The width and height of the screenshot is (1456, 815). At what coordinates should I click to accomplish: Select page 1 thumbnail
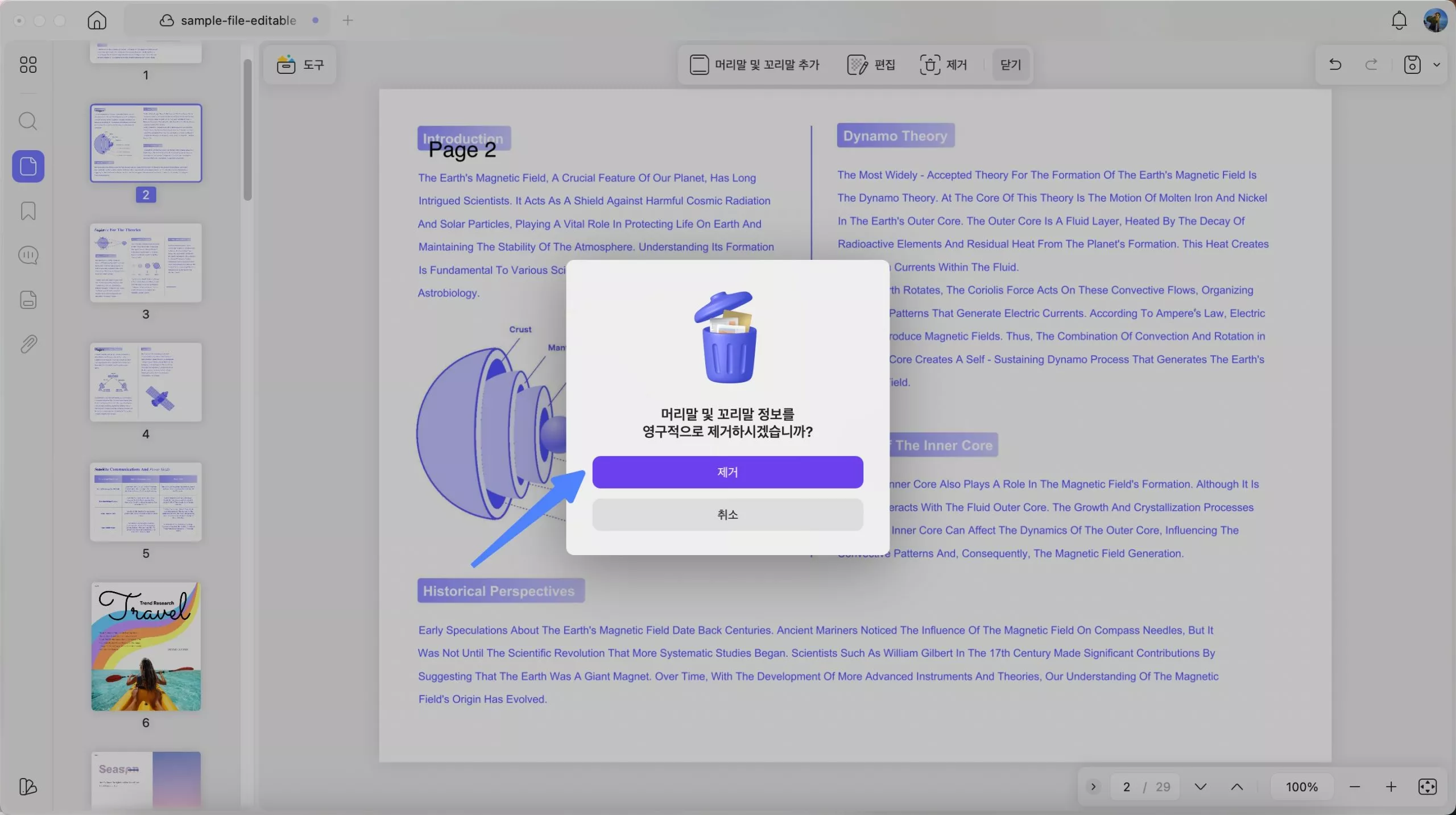(146, 51)
